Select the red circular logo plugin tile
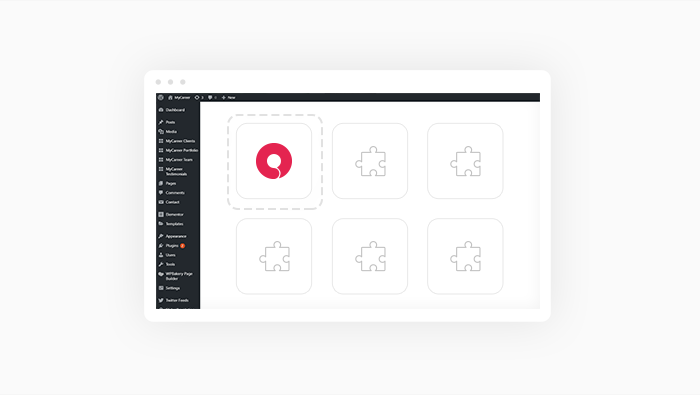 (x=274, y=161)
